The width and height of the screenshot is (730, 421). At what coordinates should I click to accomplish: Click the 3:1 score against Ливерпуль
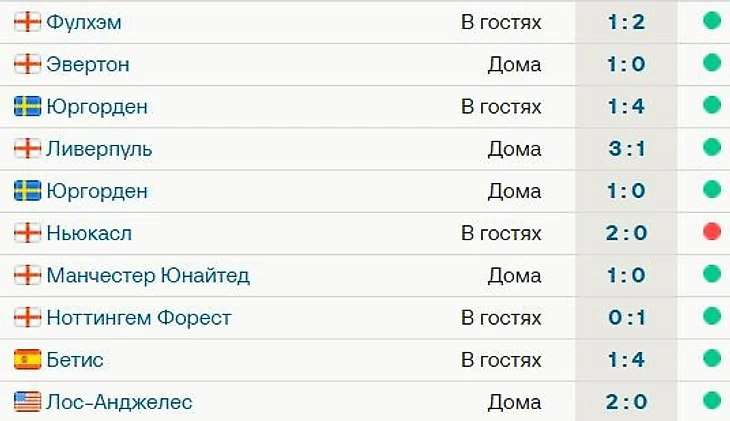(x=627, y=149)
